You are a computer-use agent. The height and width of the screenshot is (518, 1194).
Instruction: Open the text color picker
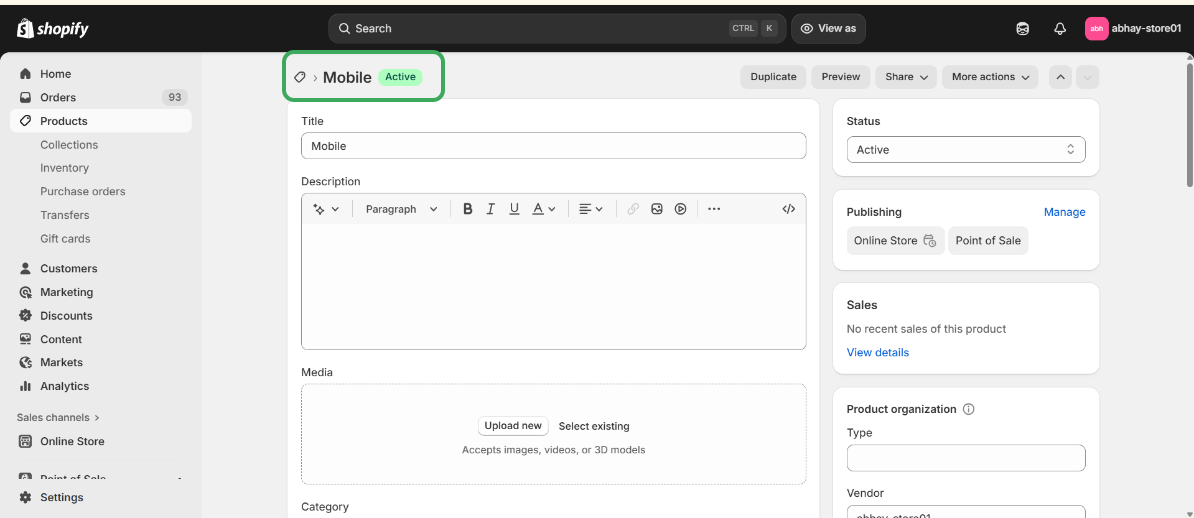coord(543,209)
